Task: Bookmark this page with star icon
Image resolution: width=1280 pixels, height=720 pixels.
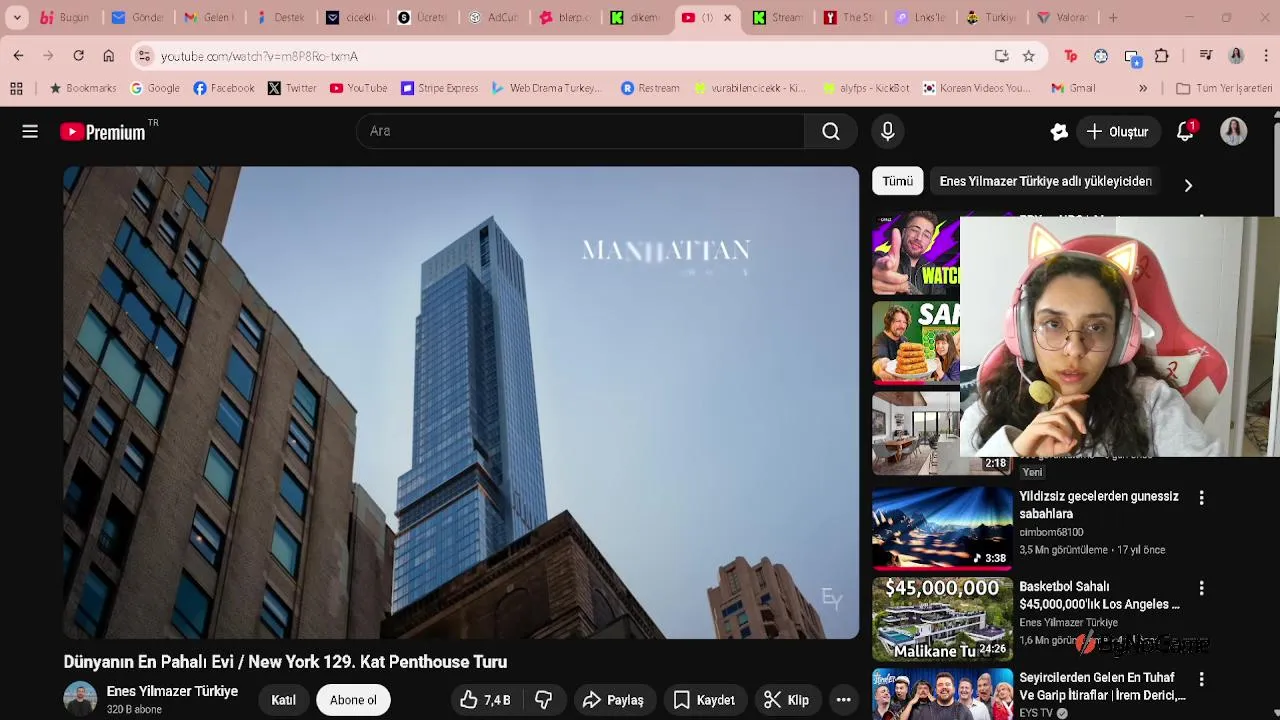Action: (1028, 56)
